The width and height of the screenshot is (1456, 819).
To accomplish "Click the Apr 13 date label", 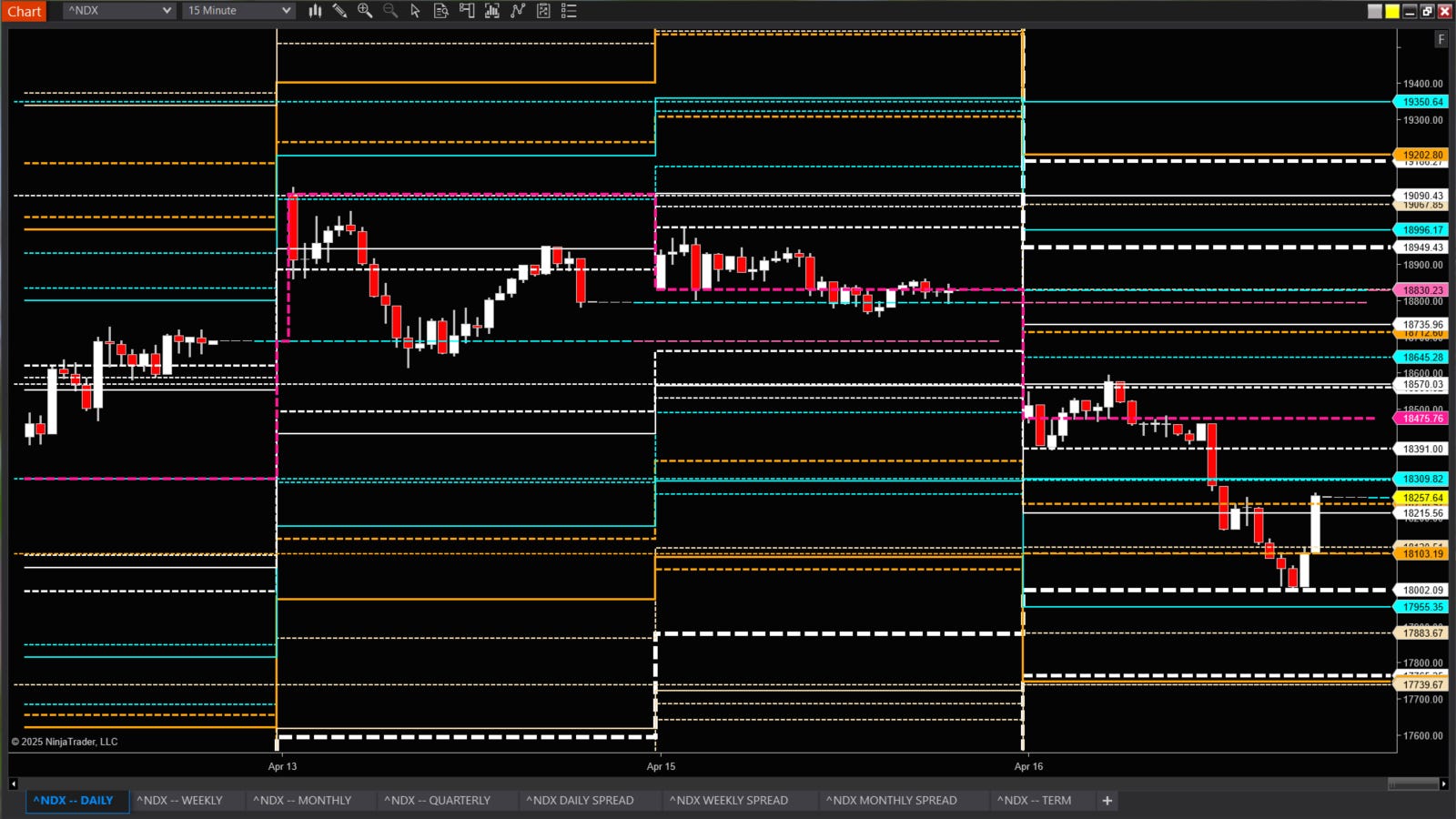I will pyautogui.click(x=282, y=766).
